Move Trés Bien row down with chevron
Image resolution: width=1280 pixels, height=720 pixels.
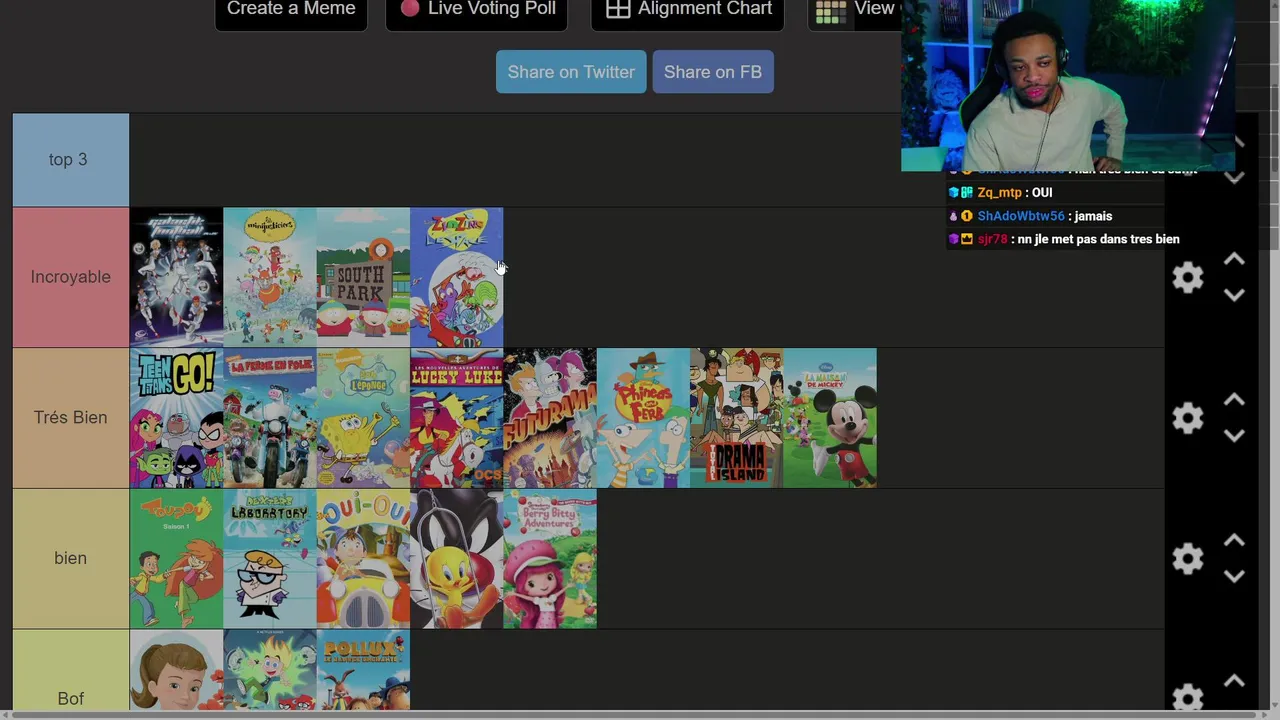pyautogui.click(x=1234, y=436)
